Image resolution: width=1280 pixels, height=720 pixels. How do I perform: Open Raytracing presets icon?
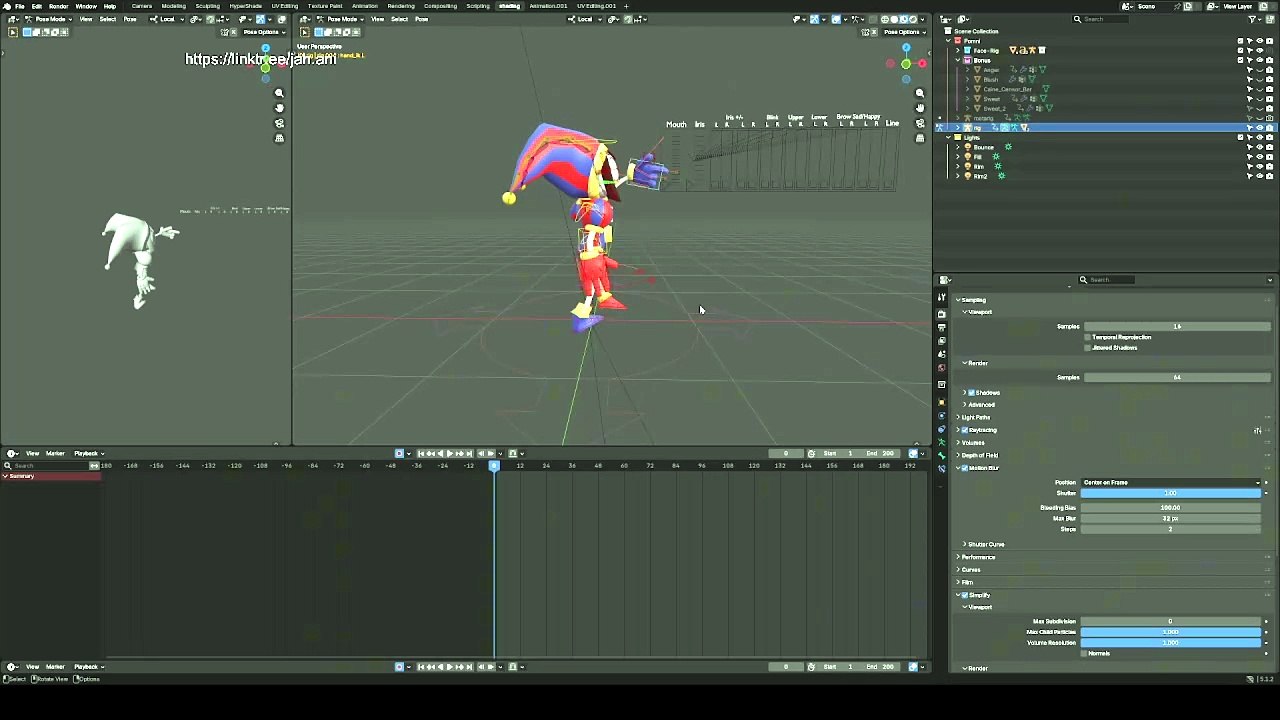[x=1257, y=430]
